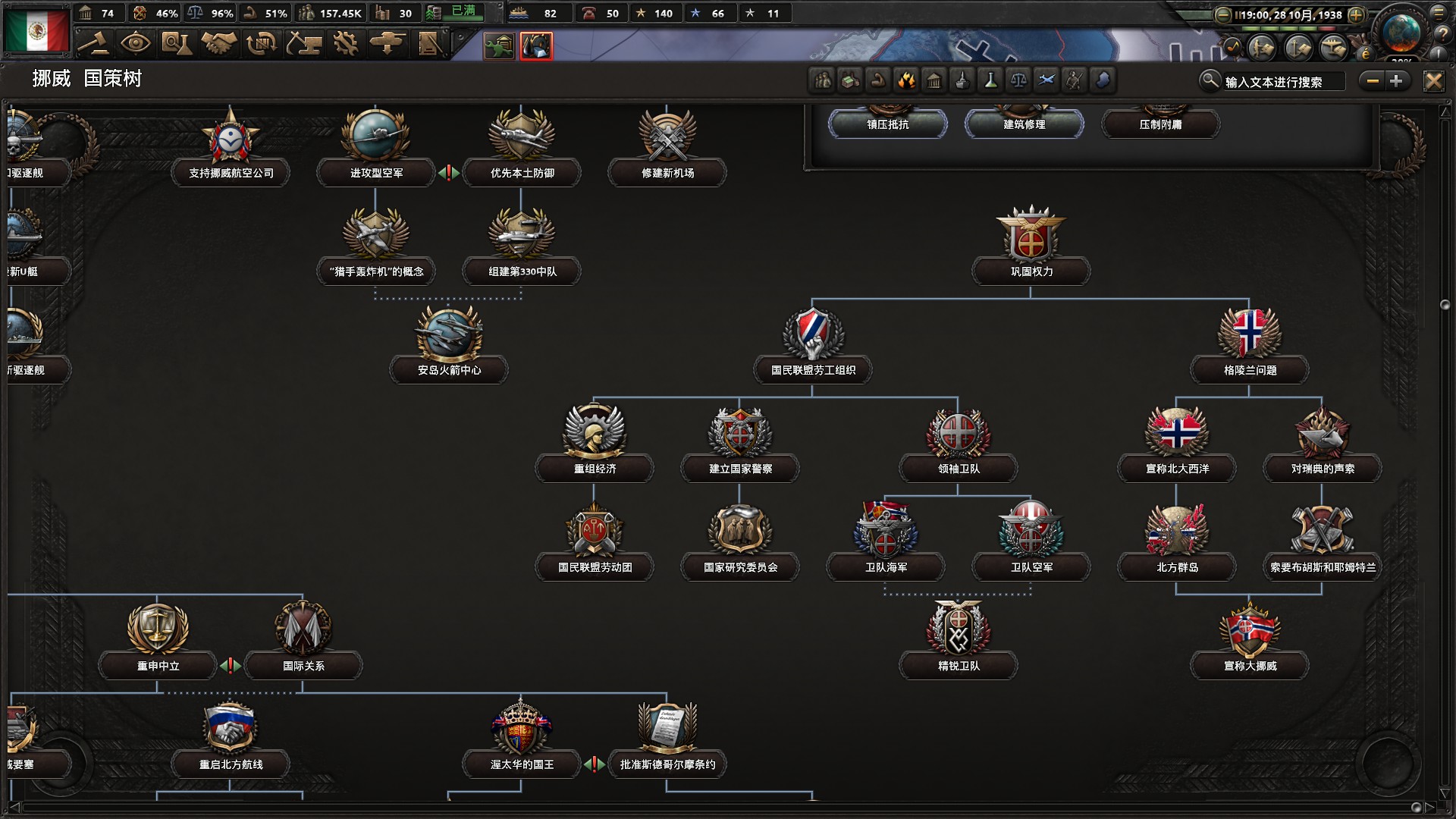
Task: Filter focuses by balance scales icon
Action: pyautogui.click(x=1019, y=80)
